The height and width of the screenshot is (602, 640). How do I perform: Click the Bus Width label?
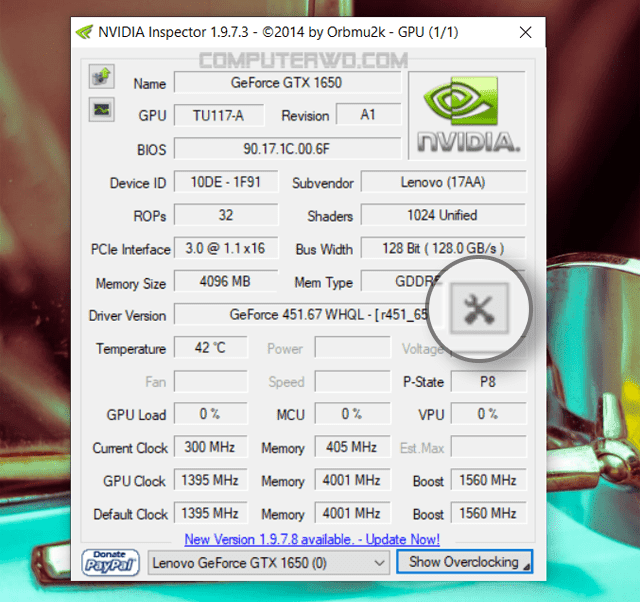pyautogui.click(x=324, y=249)
